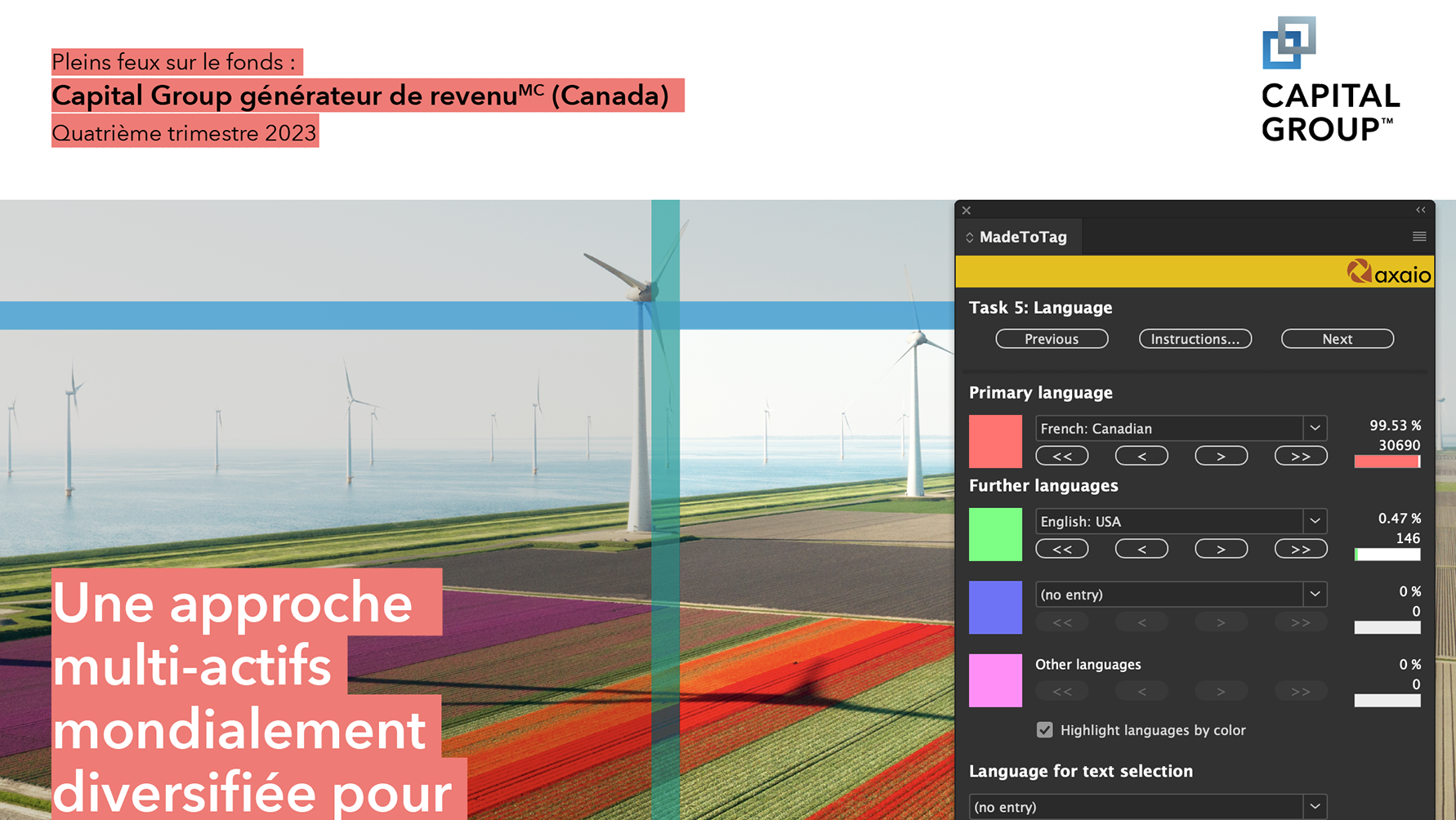Click the 'mondialement' headline line
The width and height of the screenshot is (1456, 820).
coord(239,730)
